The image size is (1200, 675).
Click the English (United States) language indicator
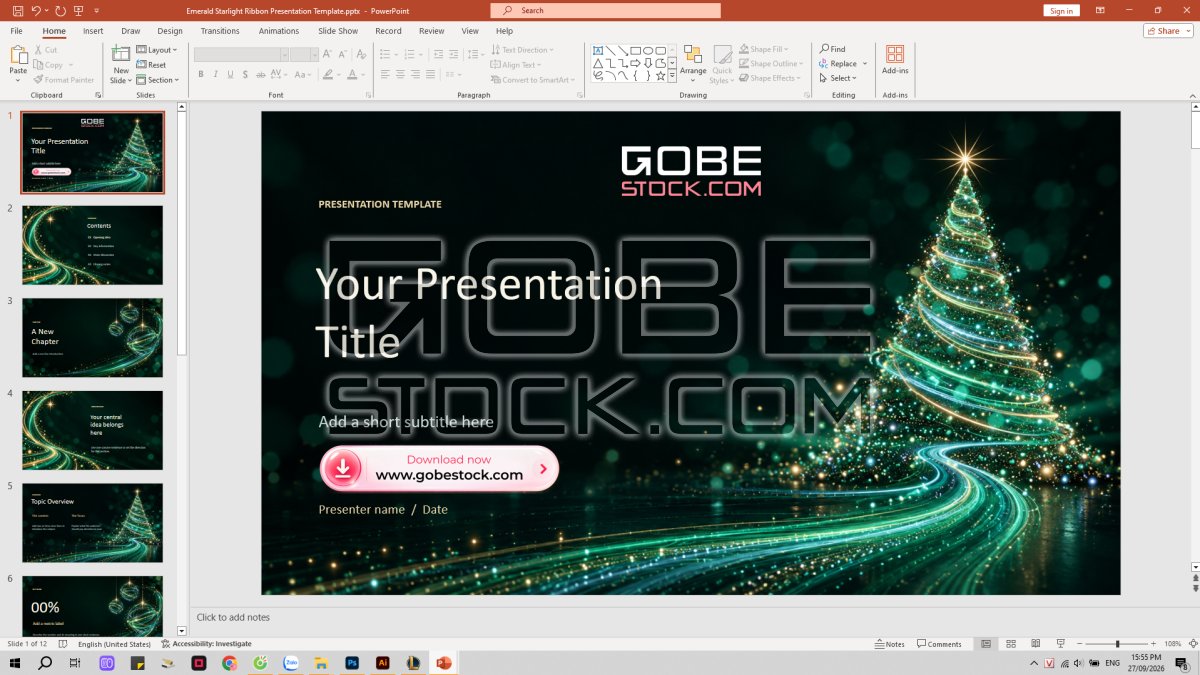[116, 644]
